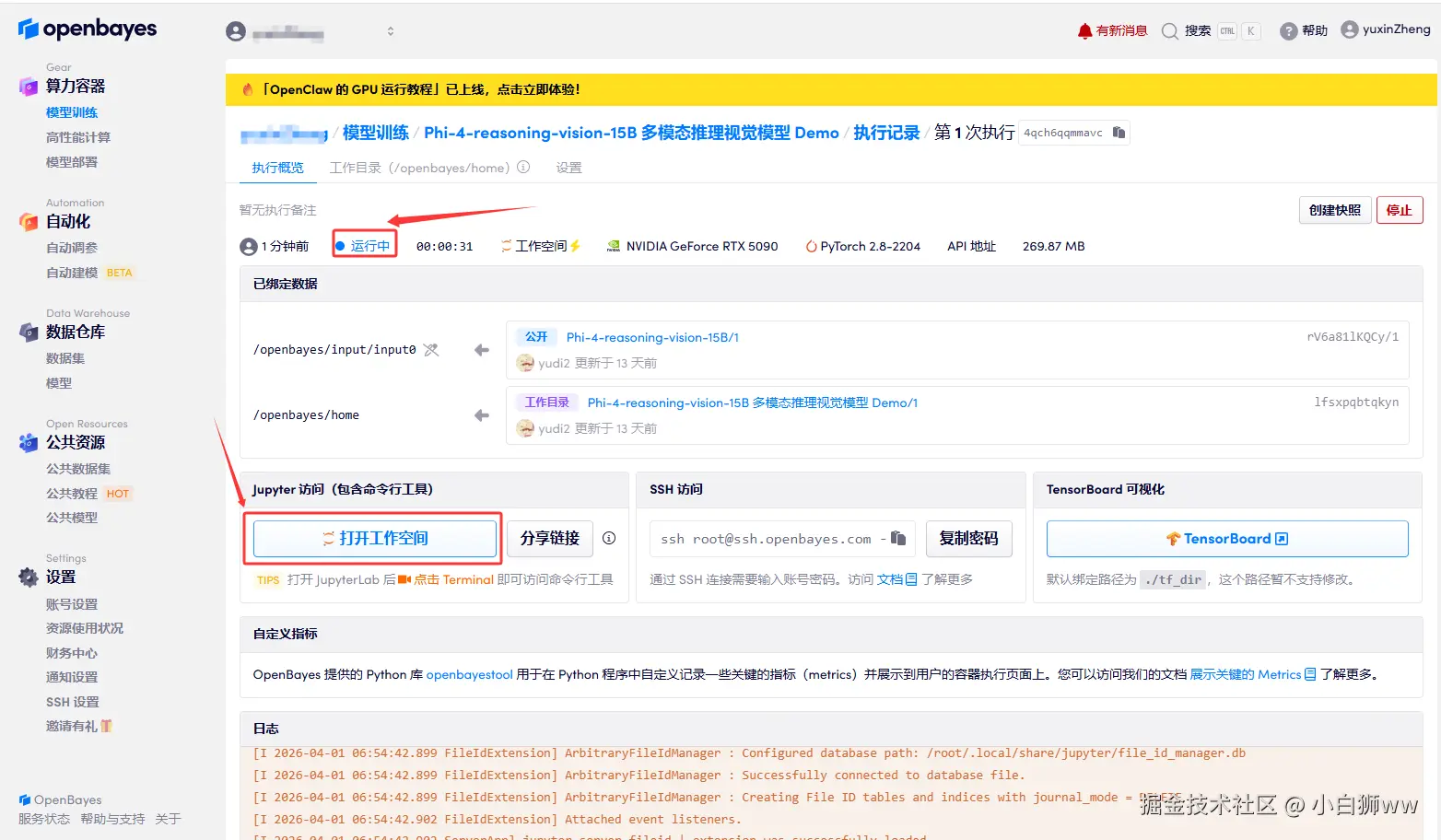Open the 有新消息 notification bell
Image resolution: width=1441 pixels, height=840 pixels.
1084,30
